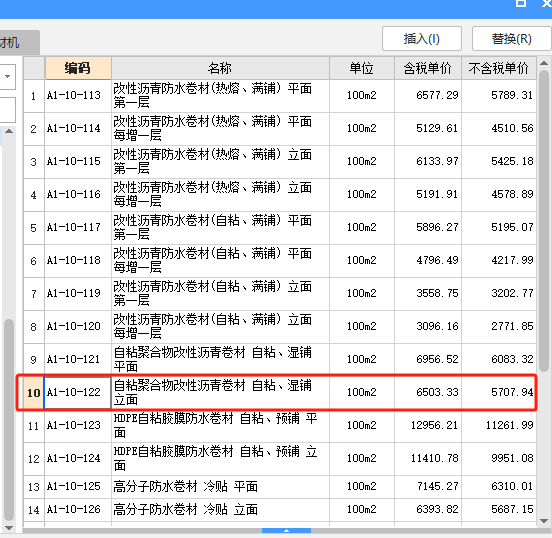Click price value 5896.27
Viewport: 552px width, 538px height.
click(x=437, y=227)
